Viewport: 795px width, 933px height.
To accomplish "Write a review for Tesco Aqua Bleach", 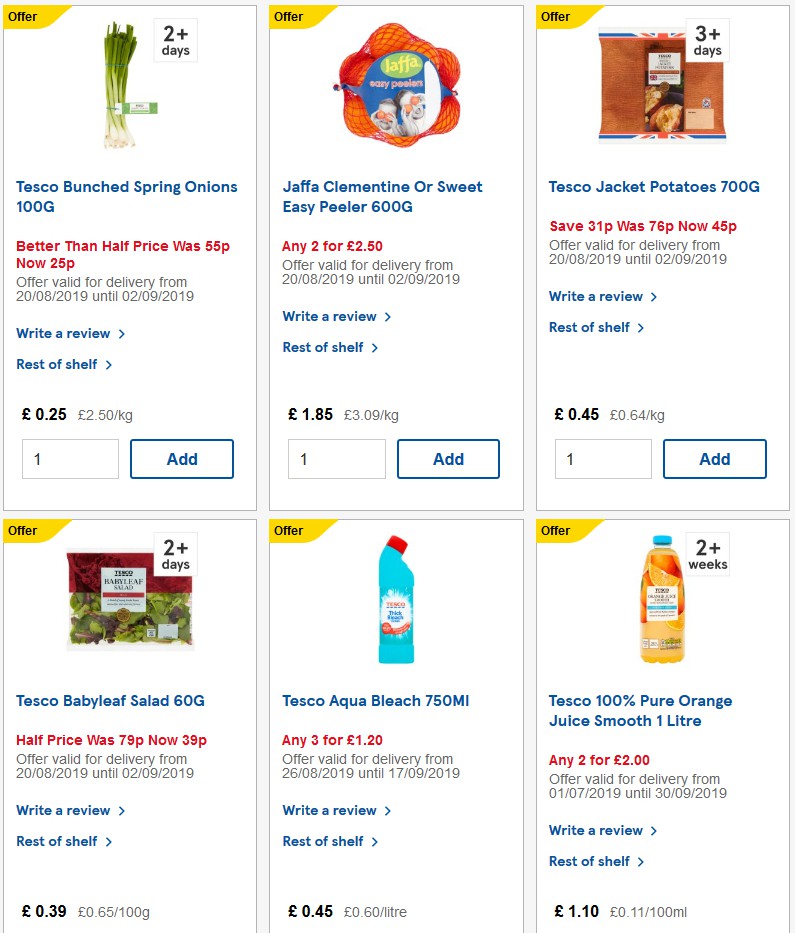I will point(330,810).
